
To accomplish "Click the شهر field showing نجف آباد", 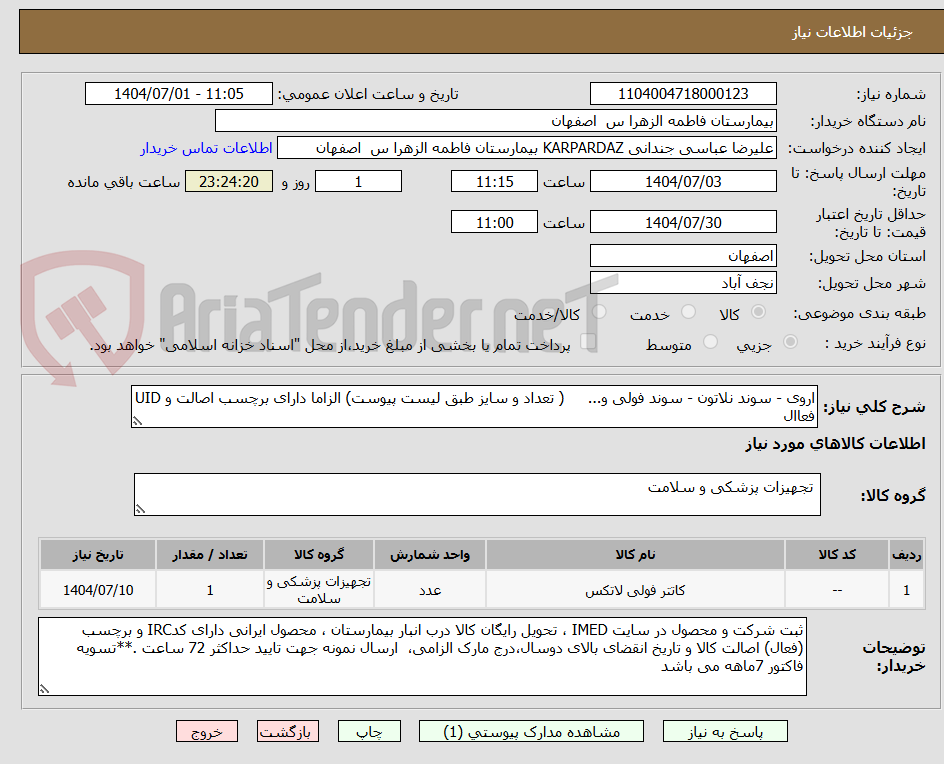I will coord(683,282).
